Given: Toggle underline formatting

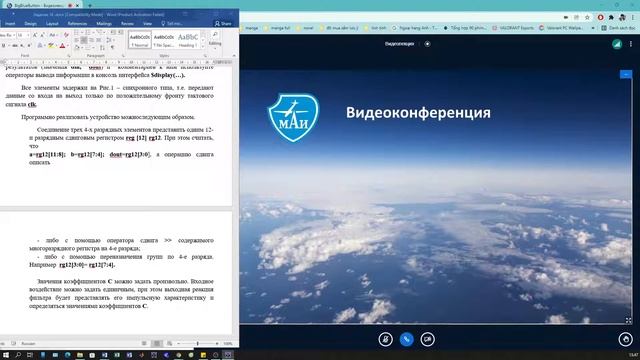Looking at the screenshot, I should 4,45.
